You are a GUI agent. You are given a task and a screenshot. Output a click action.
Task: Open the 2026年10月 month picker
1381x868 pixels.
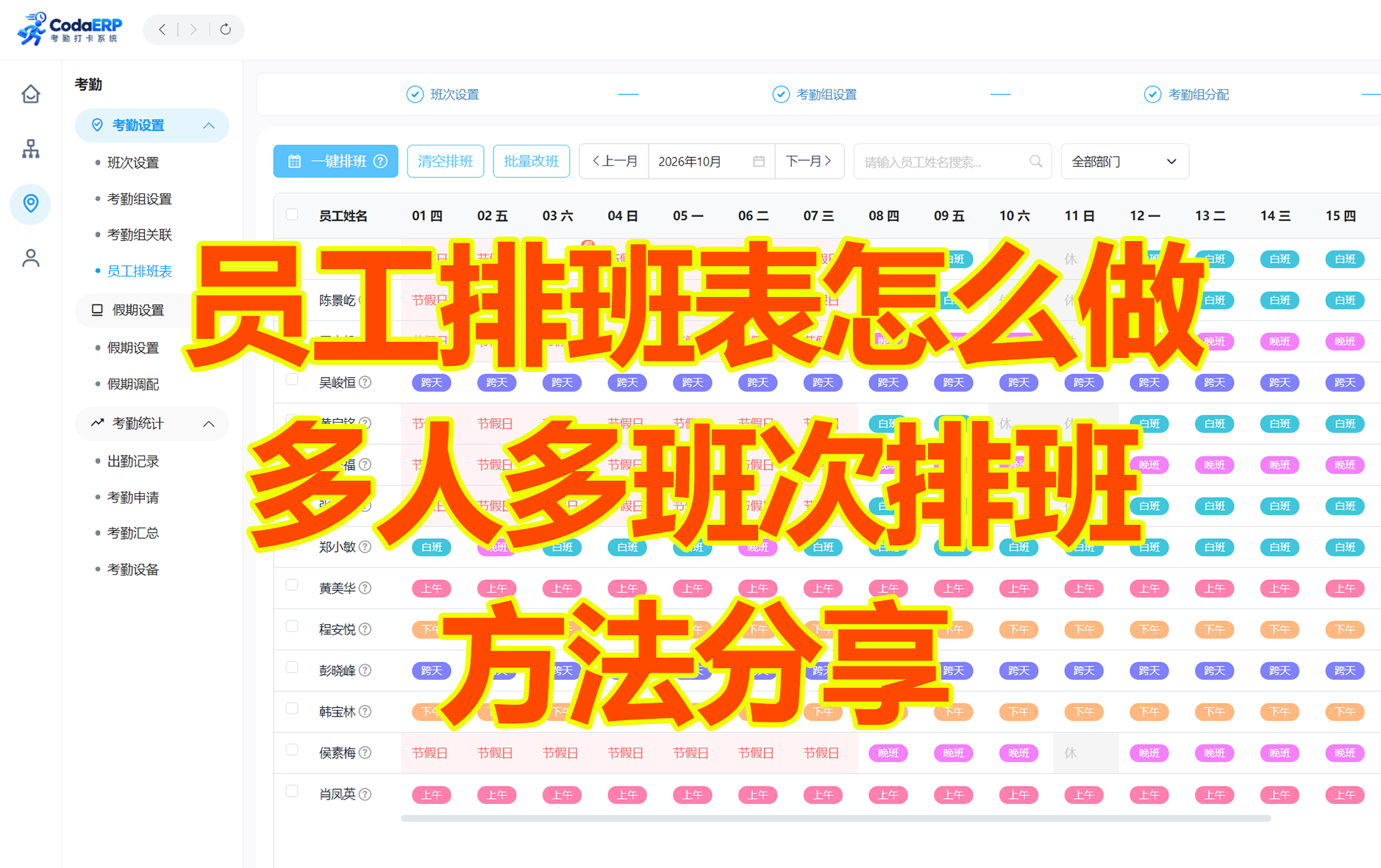click(711, 161)
